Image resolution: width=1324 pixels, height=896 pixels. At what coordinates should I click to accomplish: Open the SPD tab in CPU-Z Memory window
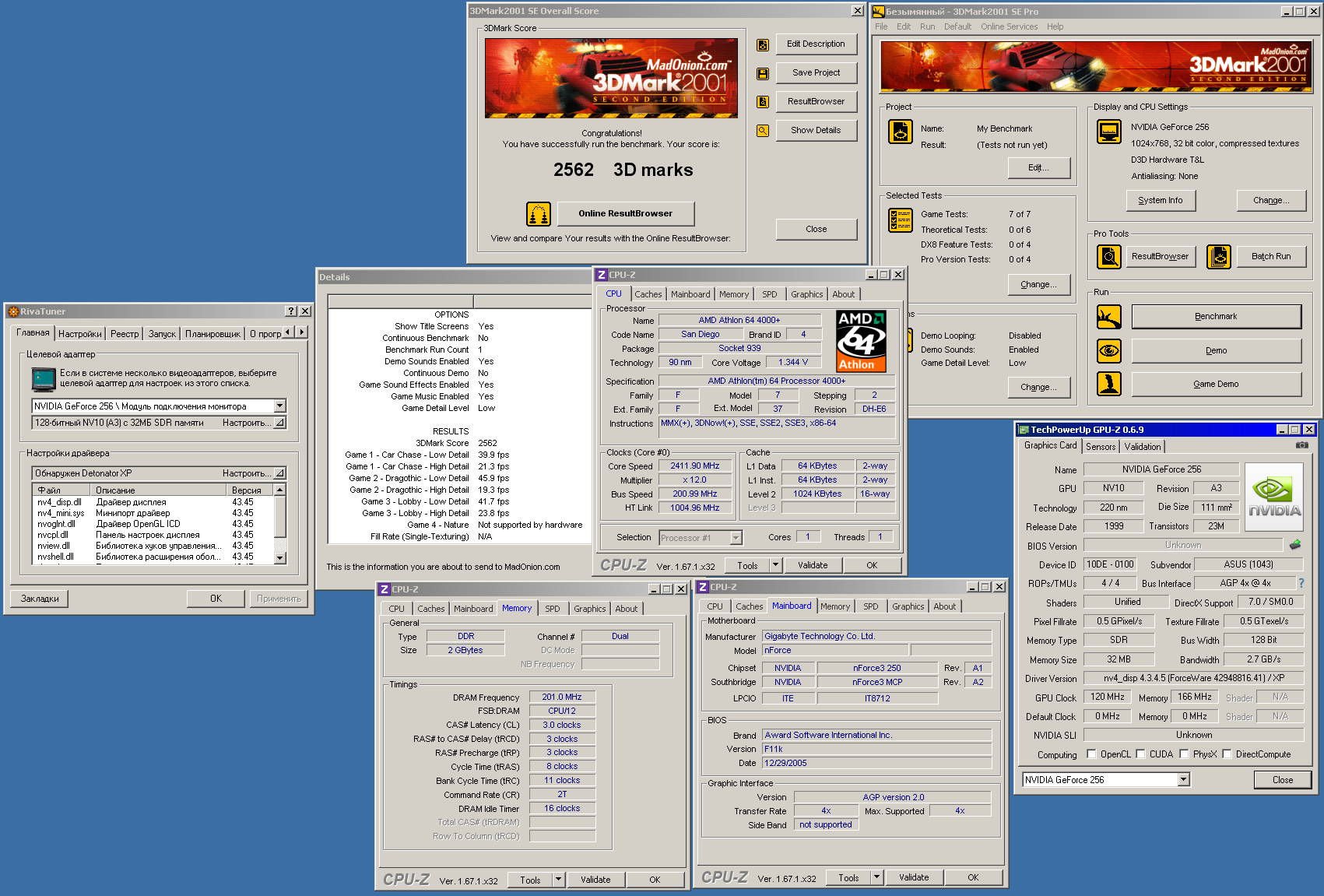[x=553, y=609]
